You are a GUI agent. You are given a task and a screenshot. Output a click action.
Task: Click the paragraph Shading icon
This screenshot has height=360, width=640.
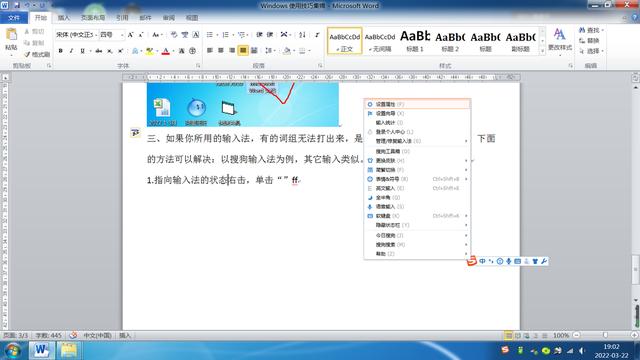click(x=287, y=51)
